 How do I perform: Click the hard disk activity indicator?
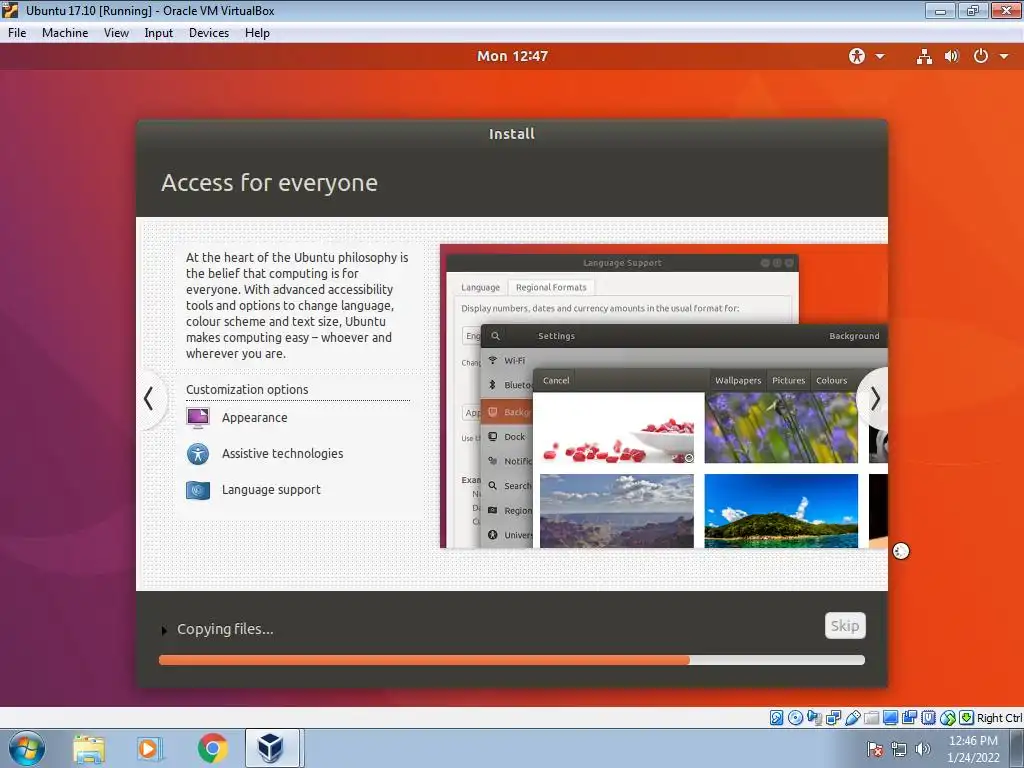776,718
